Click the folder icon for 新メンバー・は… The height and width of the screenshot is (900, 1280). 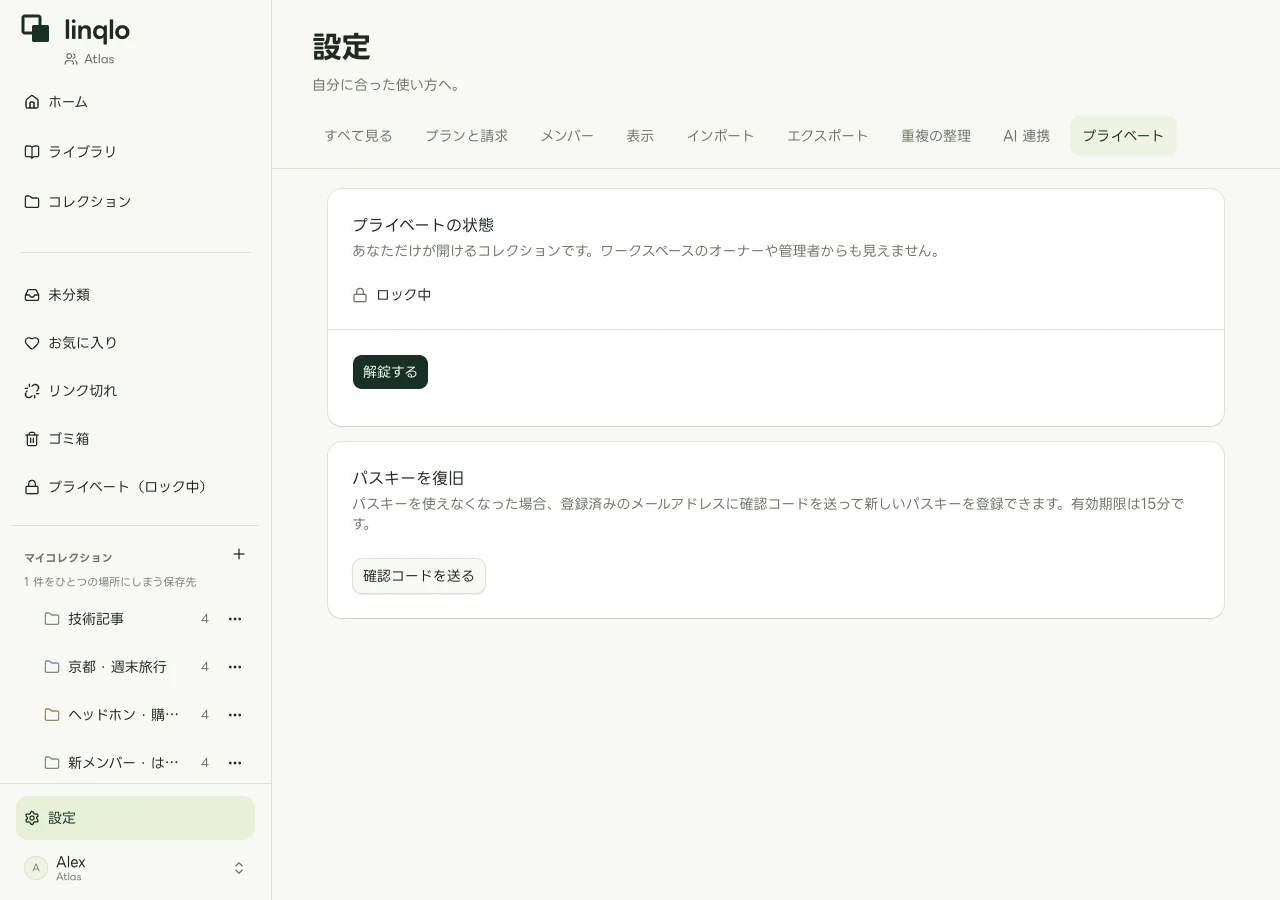(52, 763)
